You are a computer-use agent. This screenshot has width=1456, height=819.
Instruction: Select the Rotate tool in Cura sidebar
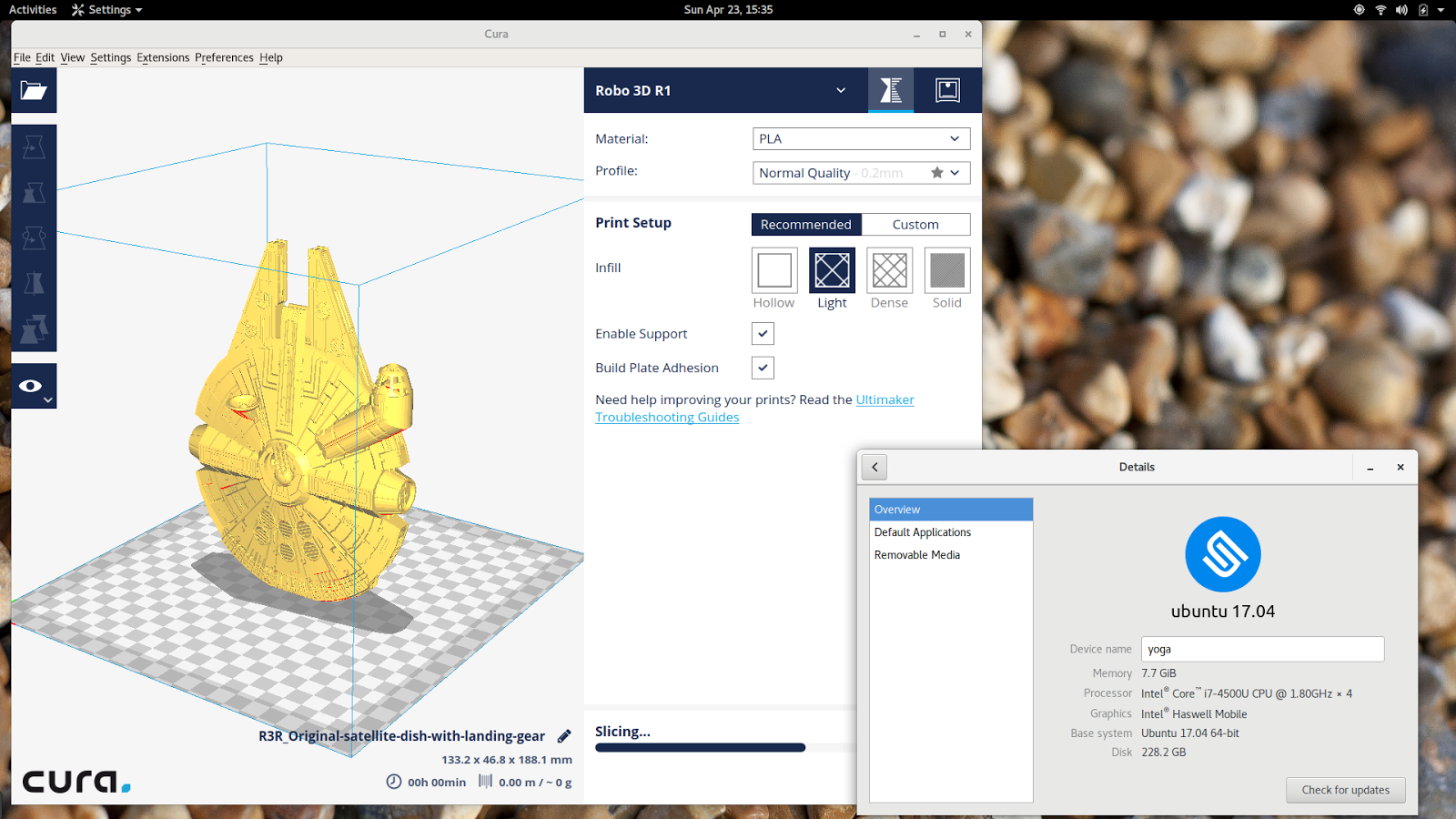pos(34,238)
